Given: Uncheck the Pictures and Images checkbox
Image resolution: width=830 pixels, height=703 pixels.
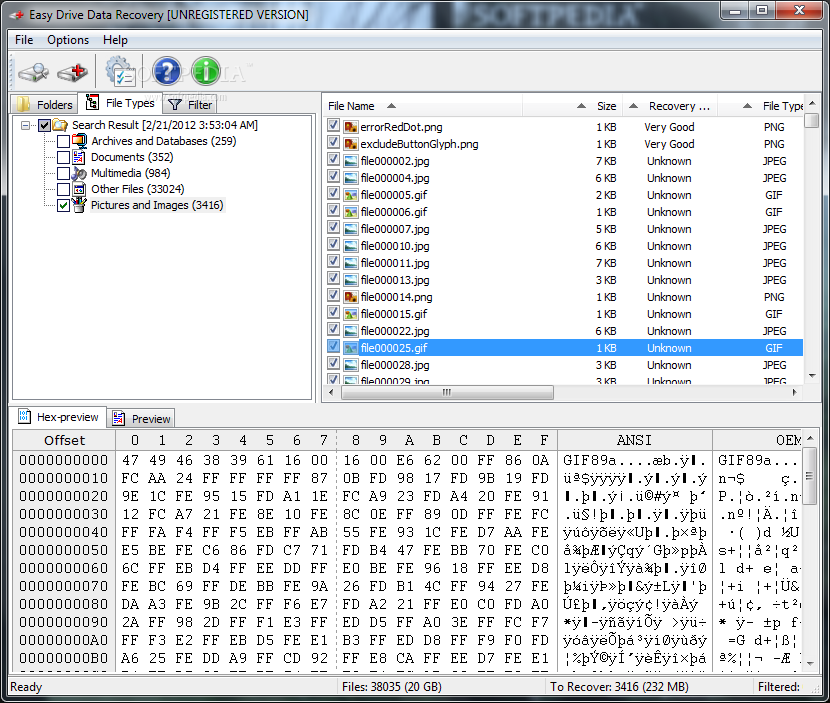Looking at the screenshot, I should (63, 205).
